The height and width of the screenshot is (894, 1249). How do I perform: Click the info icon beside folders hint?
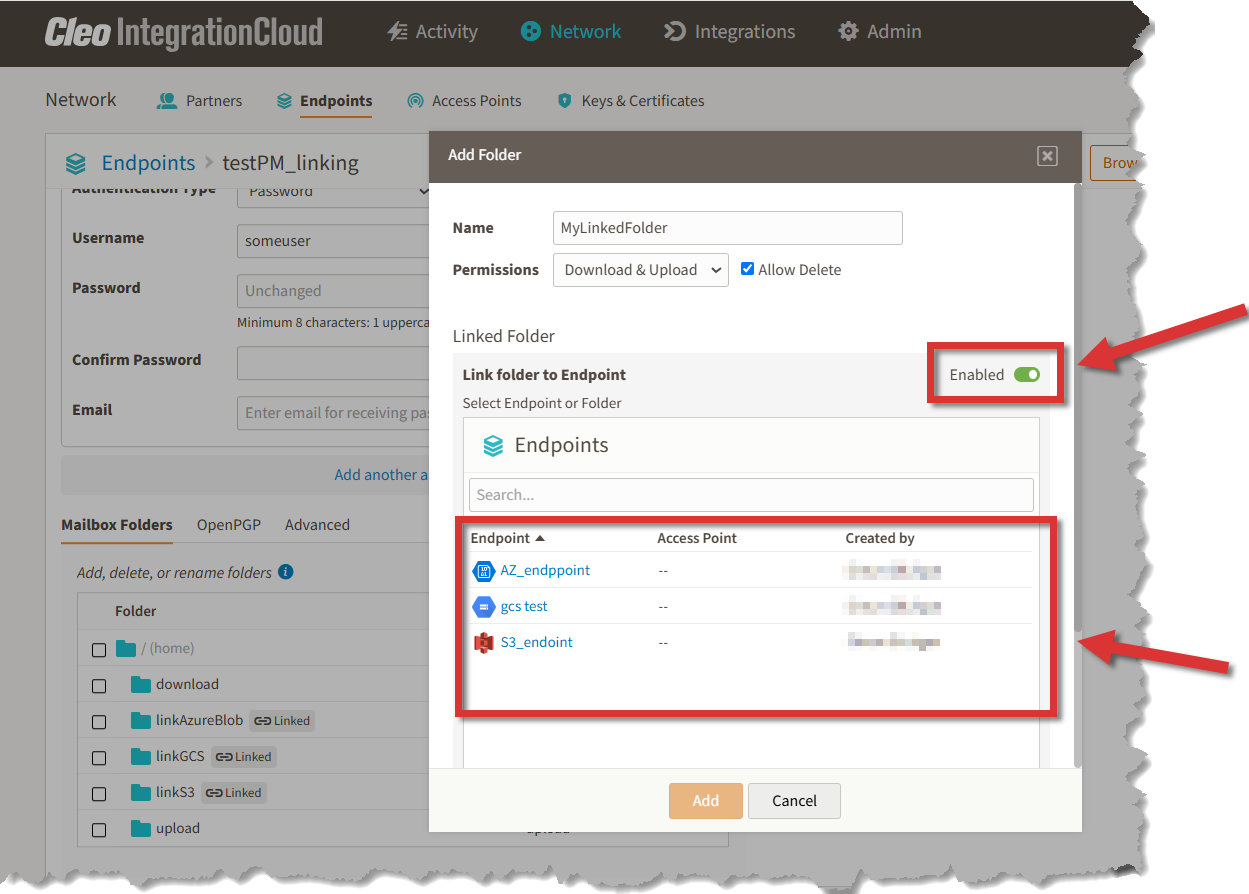coord(286,572)
